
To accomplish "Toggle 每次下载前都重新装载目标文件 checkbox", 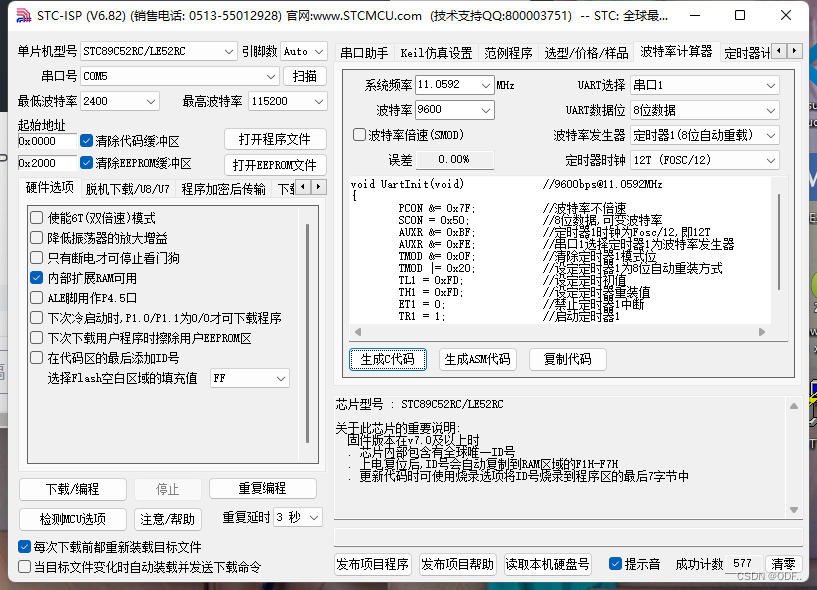I will click(x=24, y=546).
